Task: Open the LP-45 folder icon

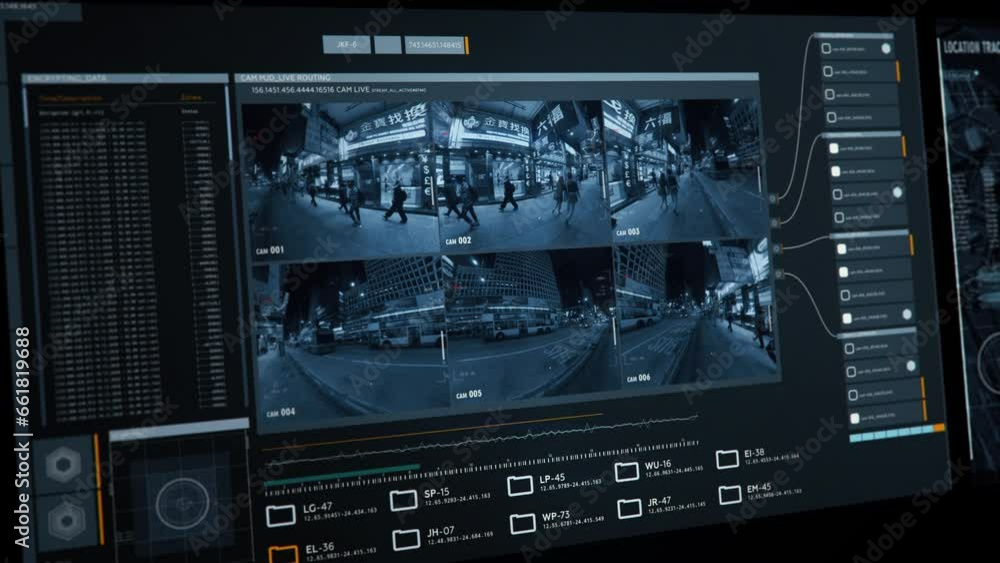Action: tap(520, 485)
